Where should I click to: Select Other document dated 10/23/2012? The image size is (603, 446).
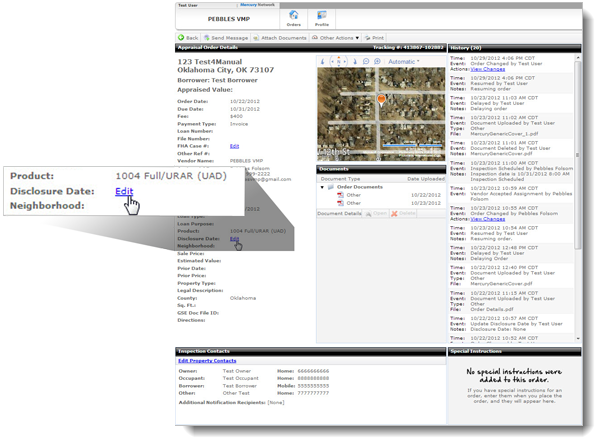(353, 203)
